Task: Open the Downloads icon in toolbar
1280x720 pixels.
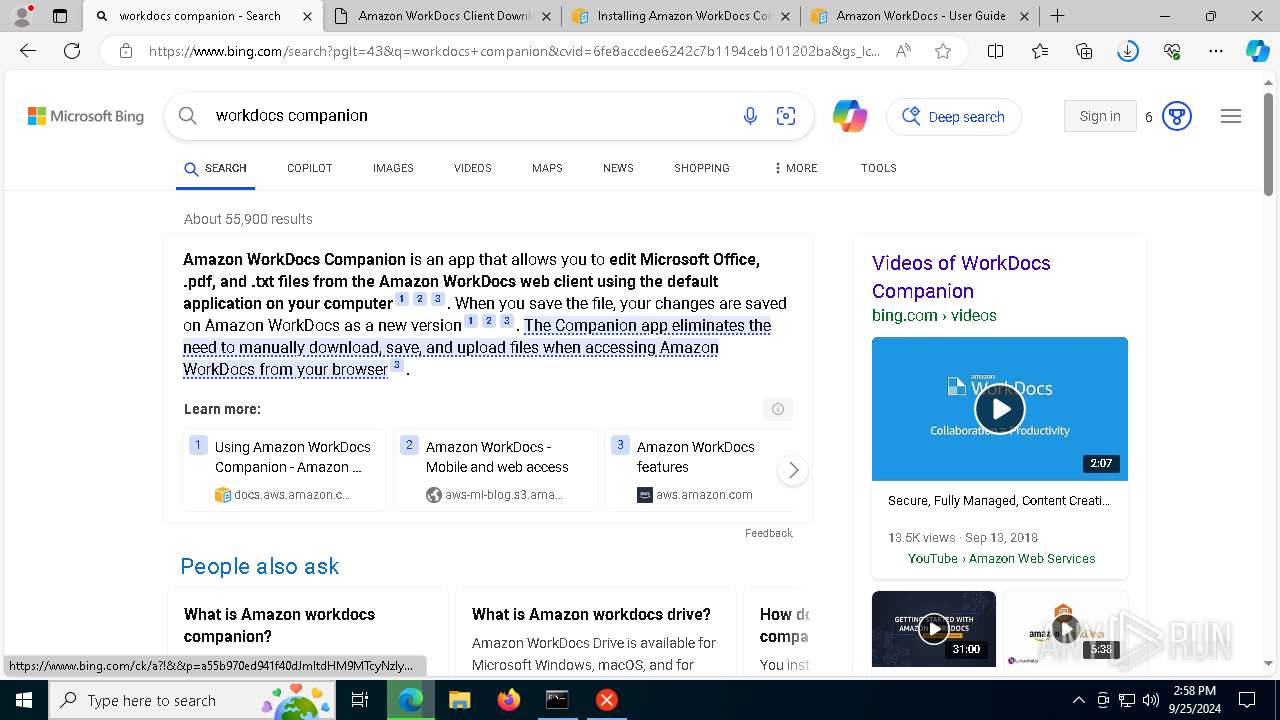Action: (x=1128, y=51)
